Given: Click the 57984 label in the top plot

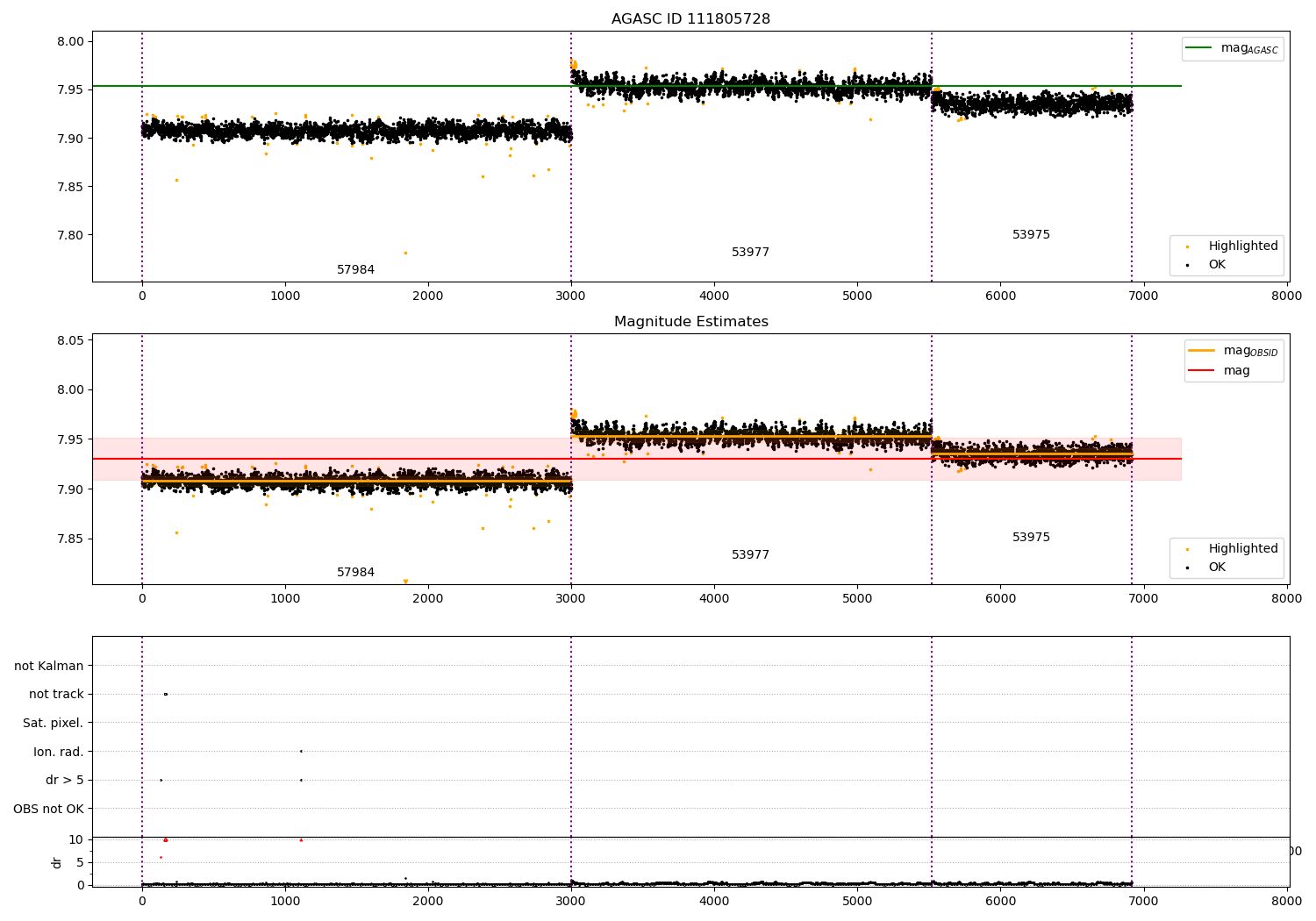Looking at the screenshot, I should (355, 270).
